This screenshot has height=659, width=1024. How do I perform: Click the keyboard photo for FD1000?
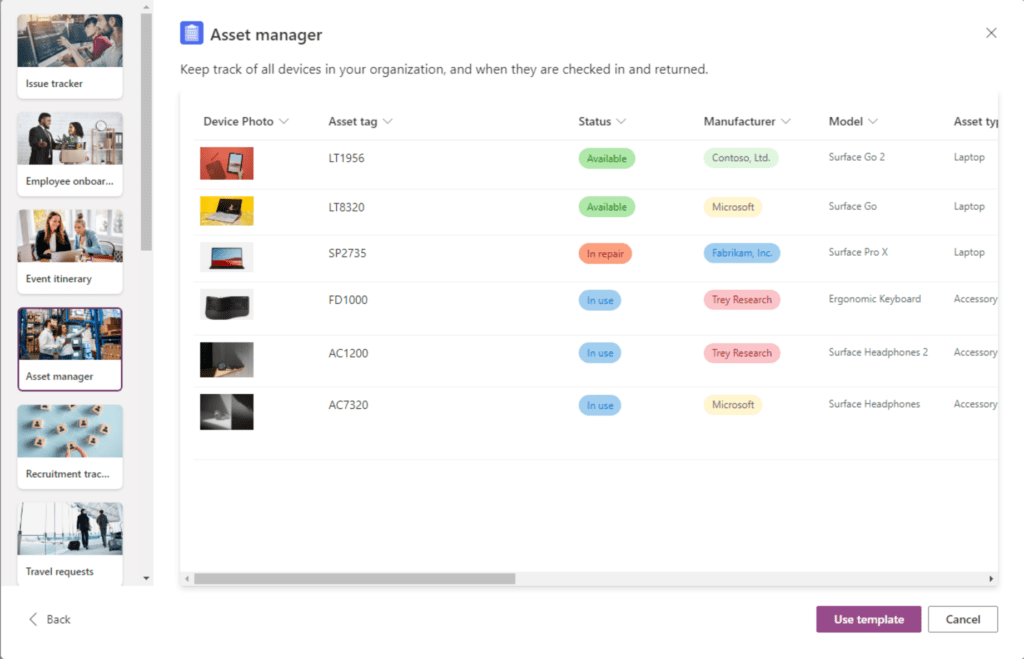[x=227, y=306]
